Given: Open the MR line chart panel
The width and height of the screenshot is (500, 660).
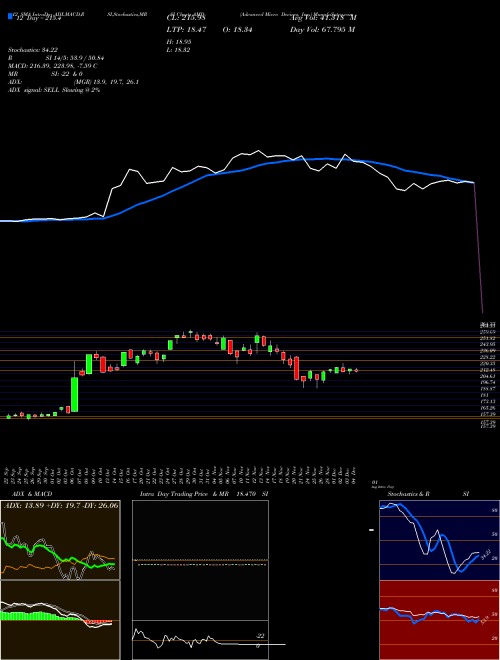Looking at the screenshot, I should tap(200, 640).
